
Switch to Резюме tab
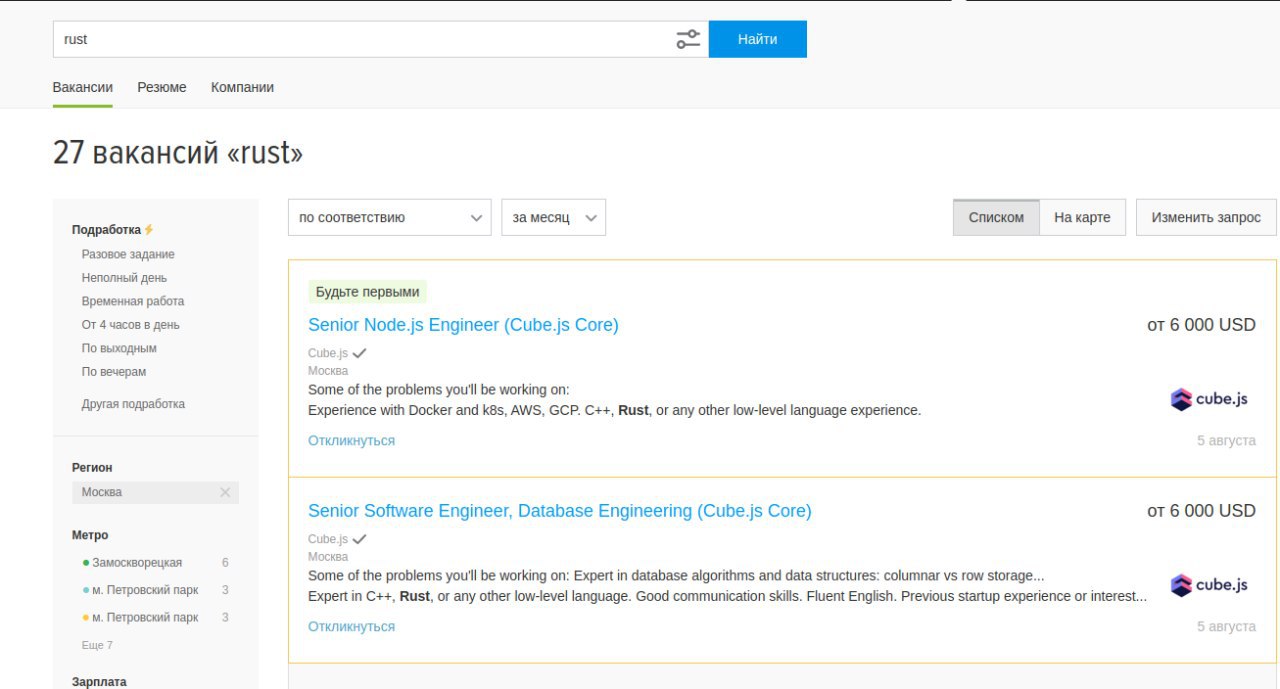(x=162, y=87)
